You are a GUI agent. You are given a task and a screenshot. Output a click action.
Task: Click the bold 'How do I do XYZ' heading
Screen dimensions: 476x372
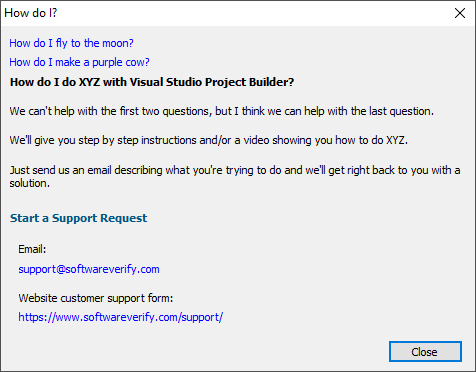(x=152, y=82)
